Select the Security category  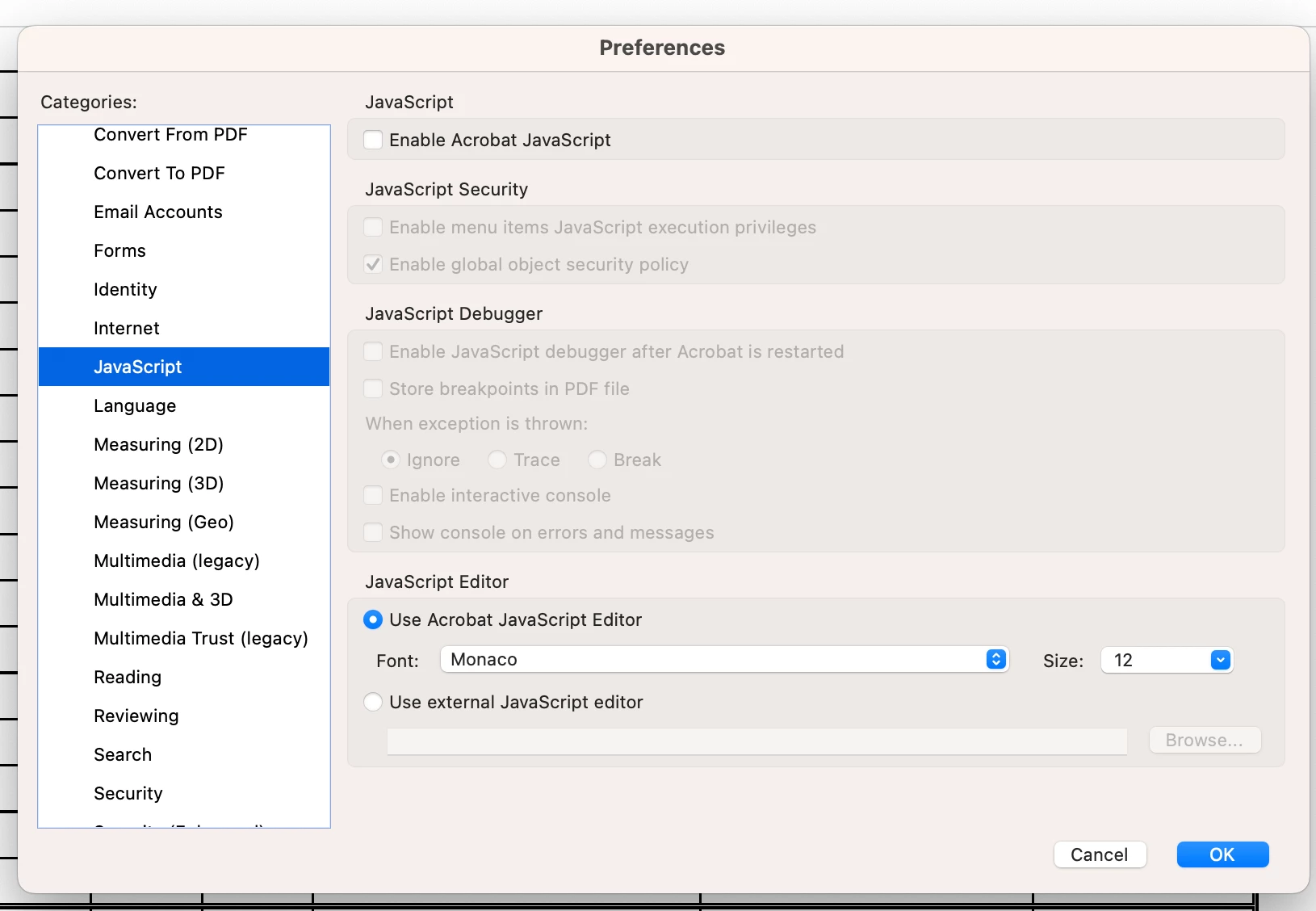point(184,793)
